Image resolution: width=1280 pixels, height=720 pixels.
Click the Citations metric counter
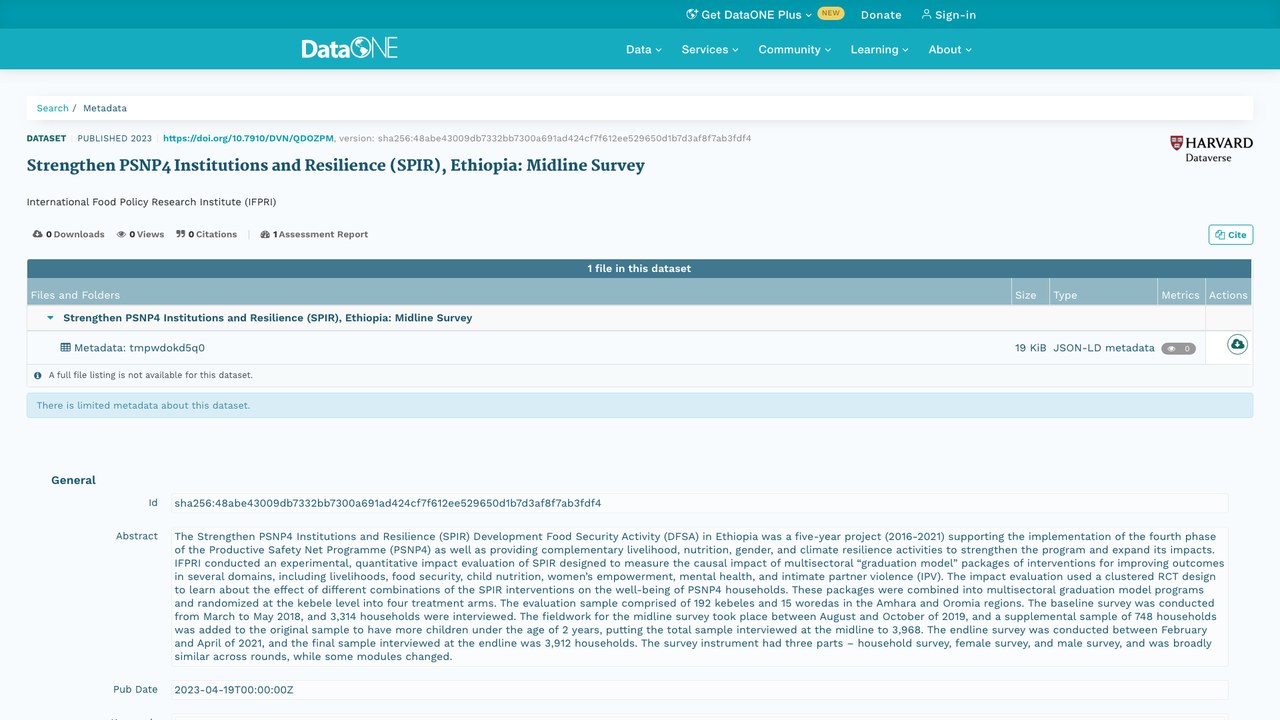tap(206, 234)
